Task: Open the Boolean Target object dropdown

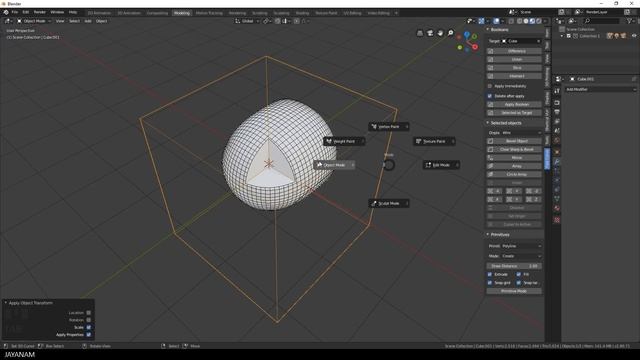Action: click(521, 41)
